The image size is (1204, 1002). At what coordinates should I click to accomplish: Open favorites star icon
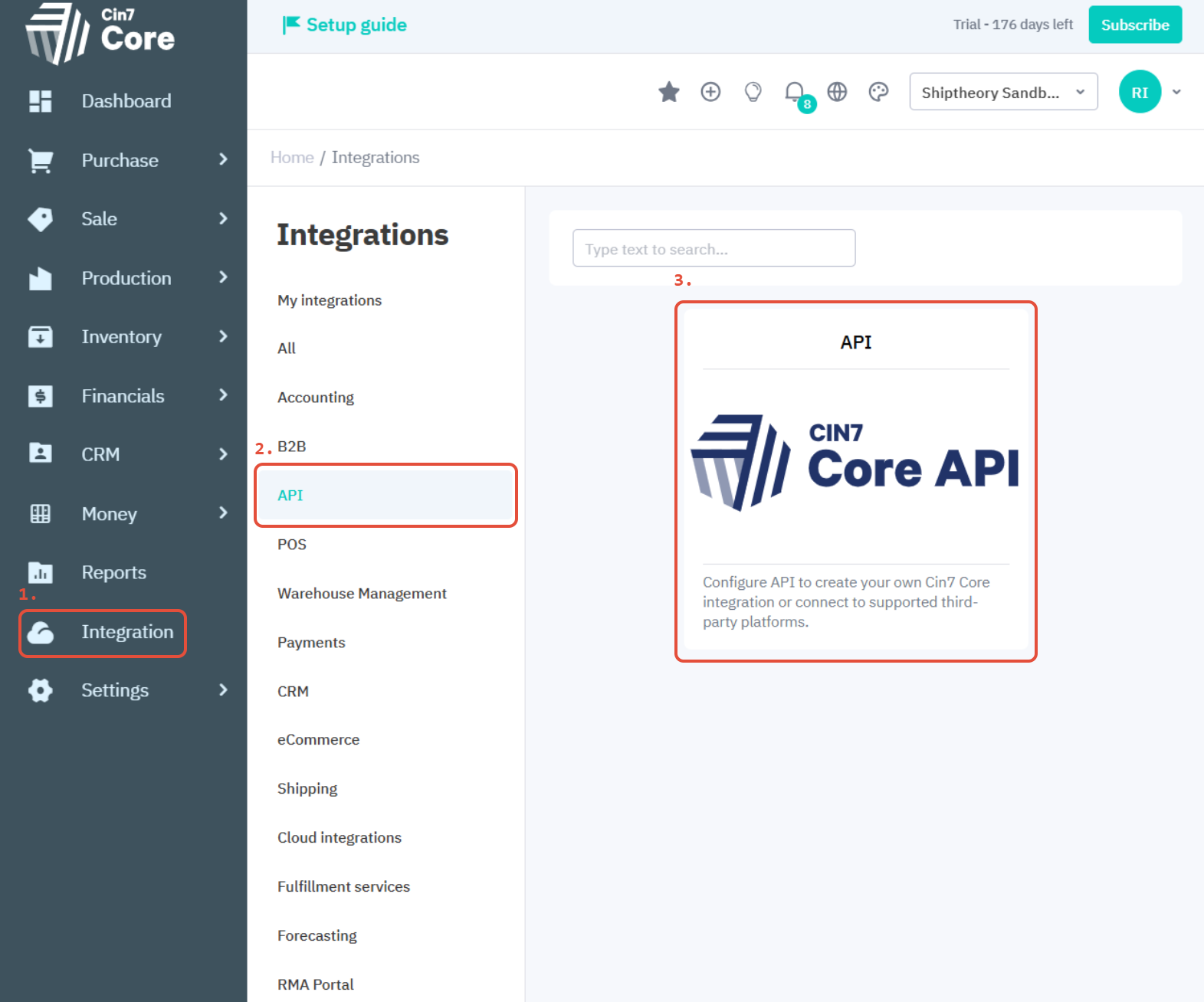(x=669, y=92)
